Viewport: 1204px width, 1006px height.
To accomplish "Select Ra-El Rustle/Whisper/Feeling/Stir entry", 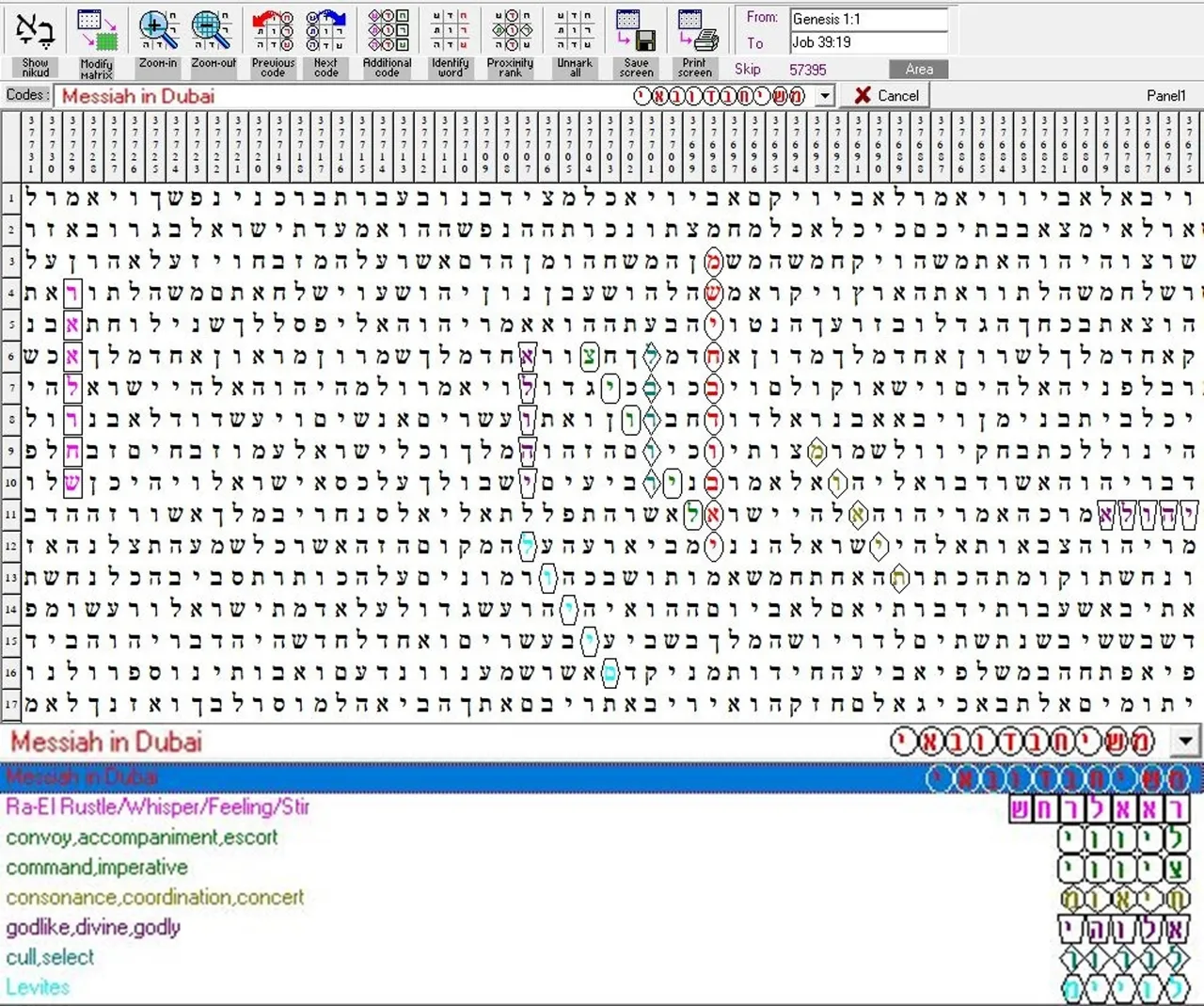I will [x=602, y=807].
